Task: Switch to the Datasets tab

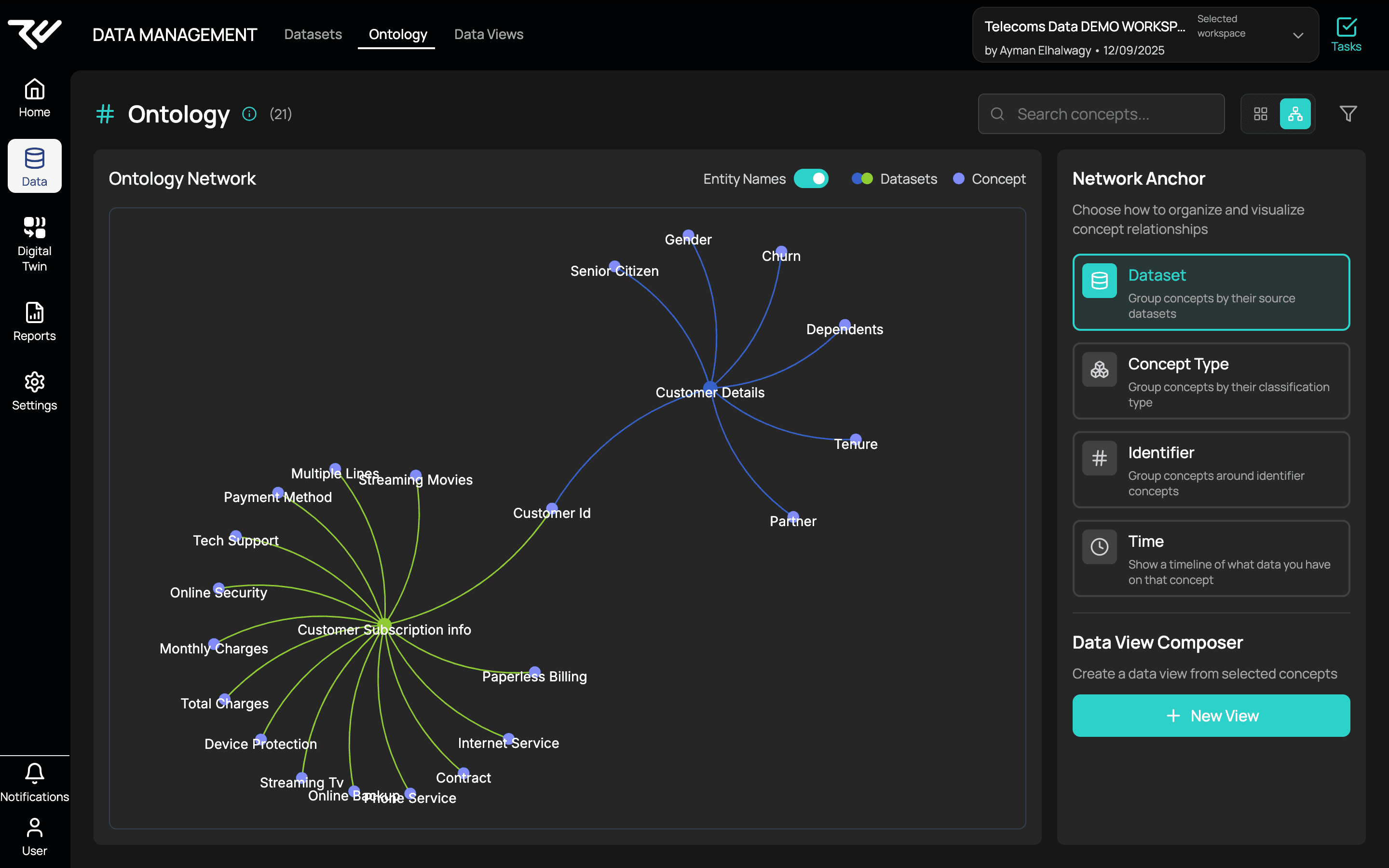Action: point(313,34)
